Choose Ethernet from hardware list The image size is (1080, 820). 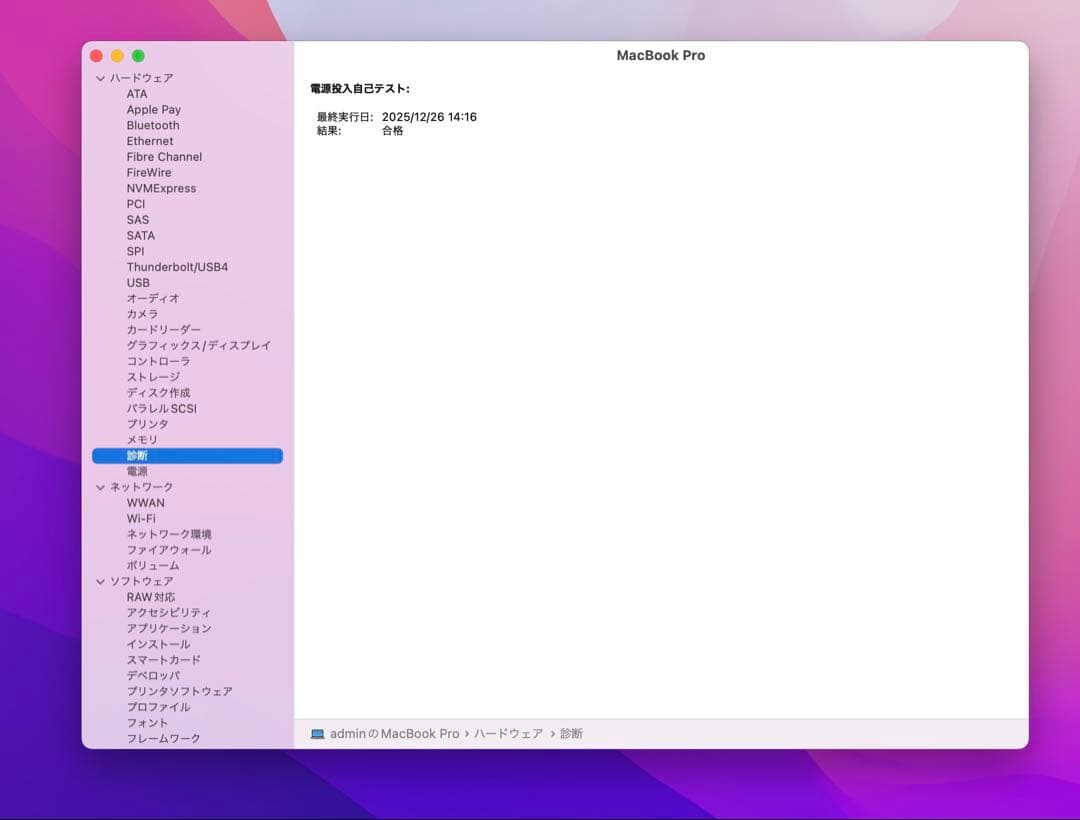coord(149,141)
